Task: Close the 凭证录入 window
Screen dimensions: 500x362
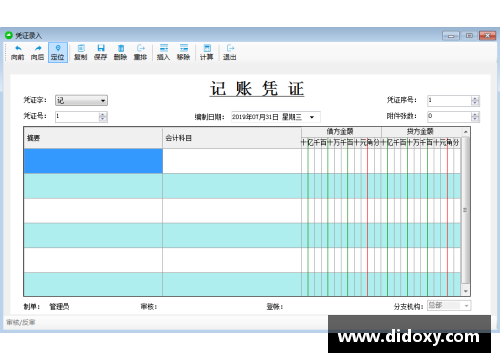Action: (487, 36)
